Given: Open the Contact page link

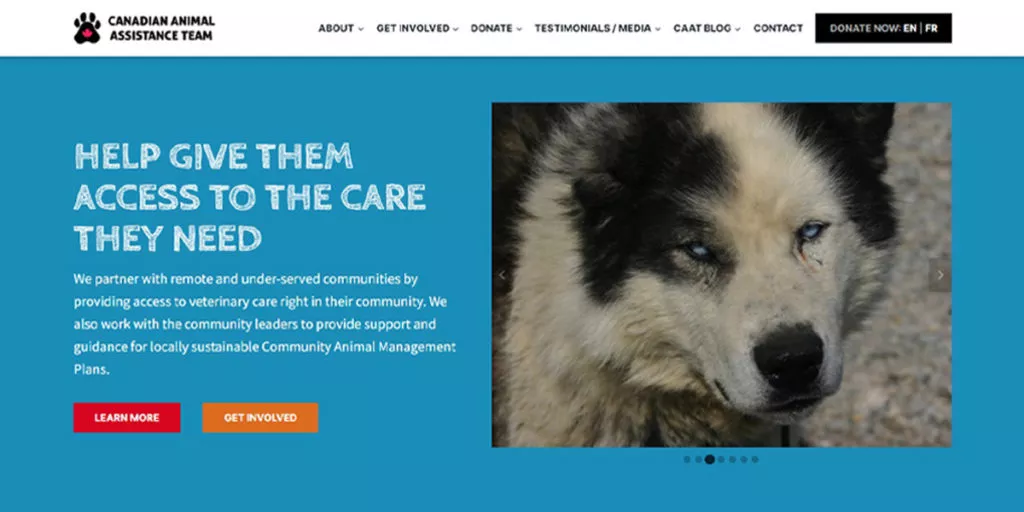Looking at the screenshot, I should [x=778, y=28].
